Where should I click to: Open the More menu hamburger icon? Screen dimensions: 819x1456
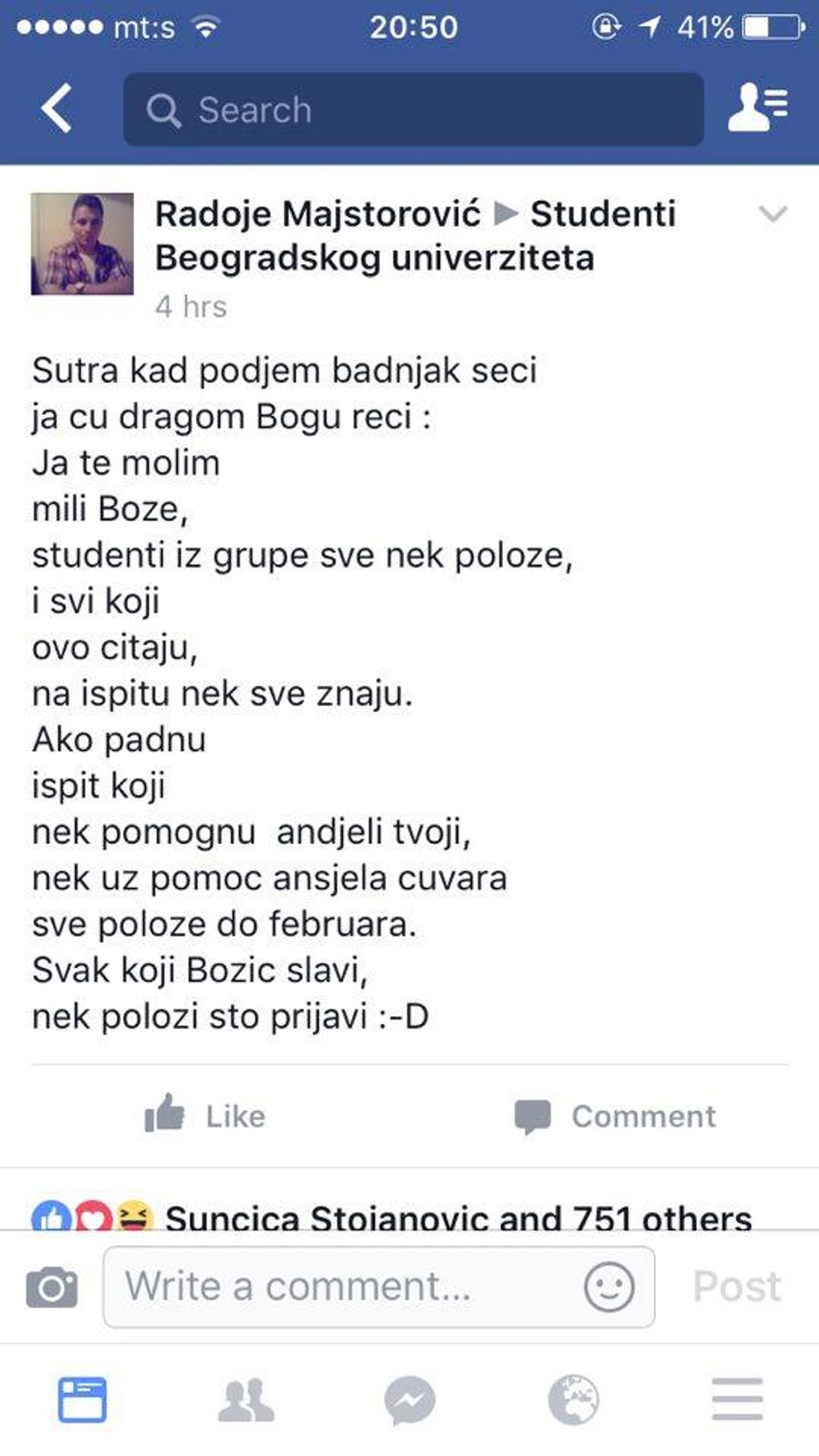tap(734, 1398)
